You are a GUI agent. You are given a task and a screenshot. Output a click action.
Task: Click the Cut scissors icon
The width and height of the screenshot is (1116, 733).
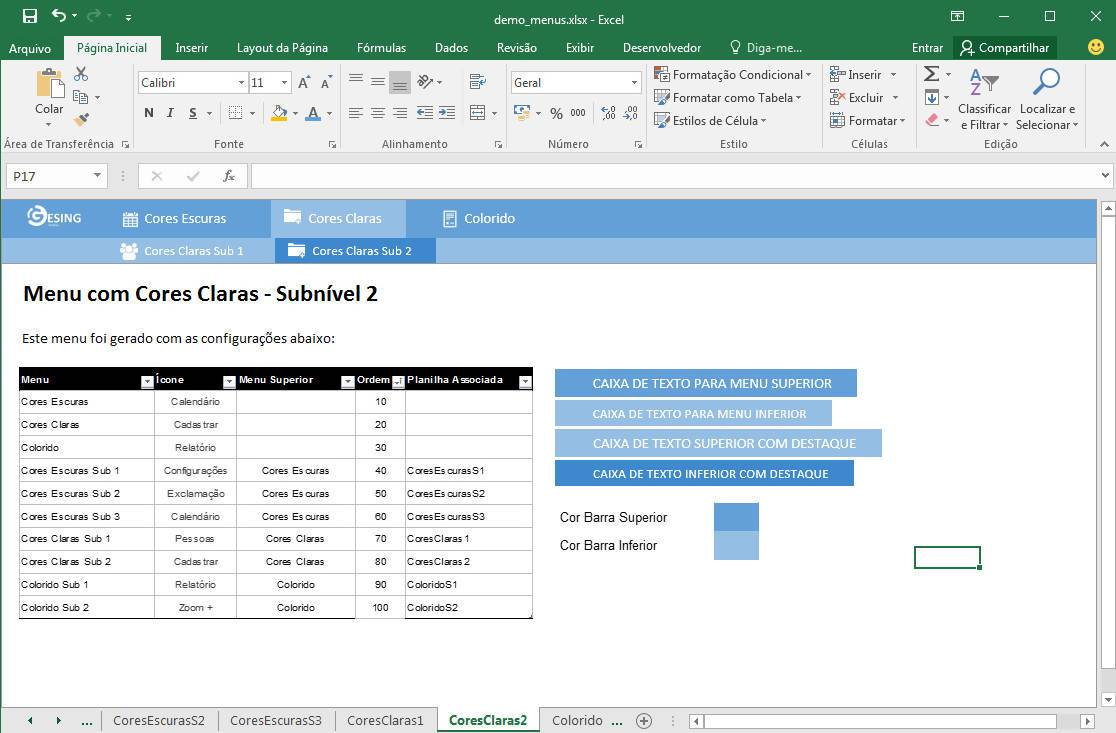(81, 74)
